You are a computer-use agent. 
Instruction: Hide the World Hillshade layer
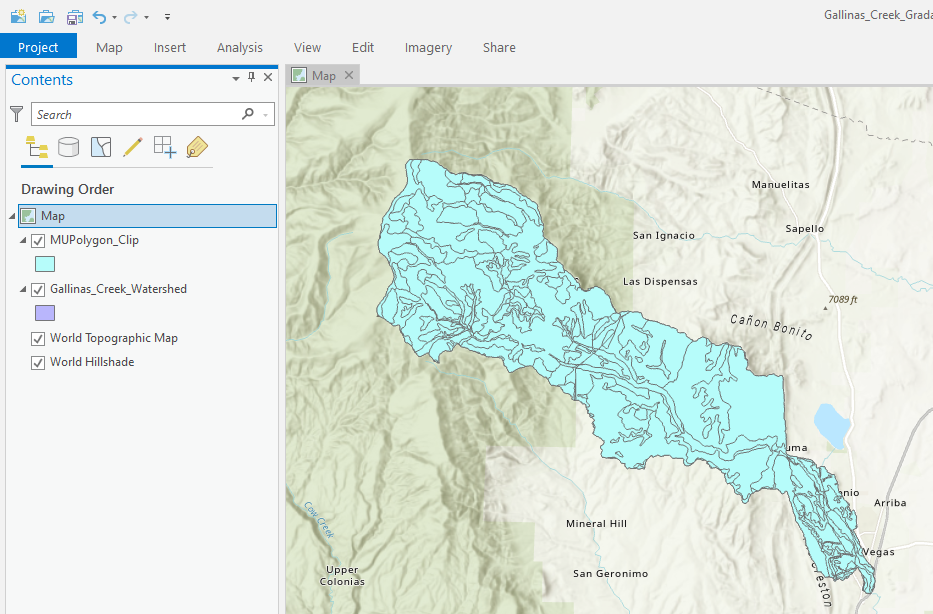38,363
